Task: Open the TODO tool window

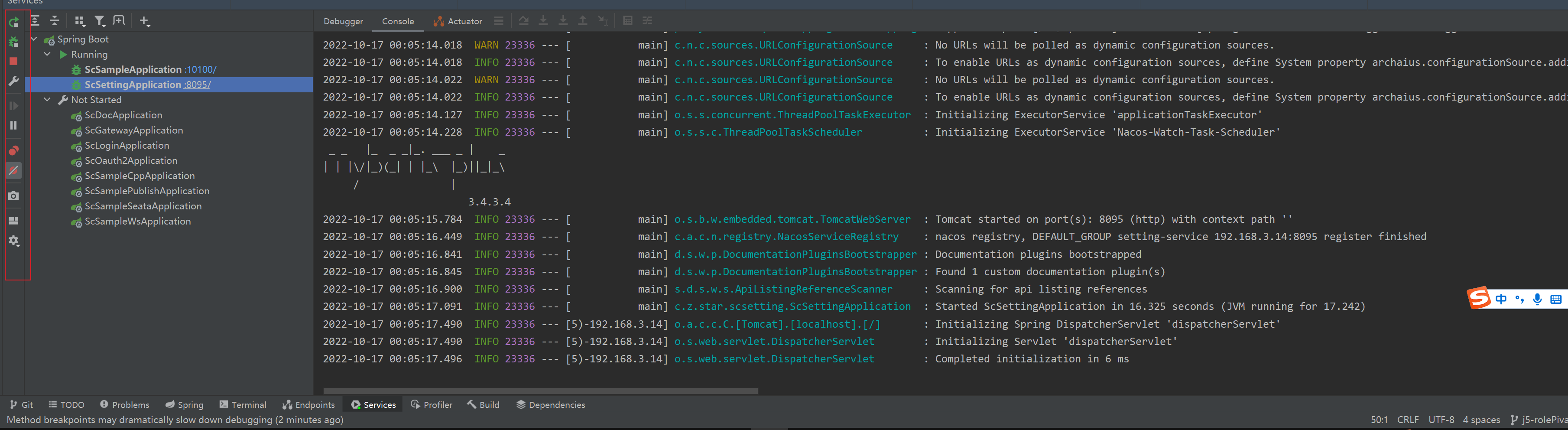Action: click(x=66, y=404)
